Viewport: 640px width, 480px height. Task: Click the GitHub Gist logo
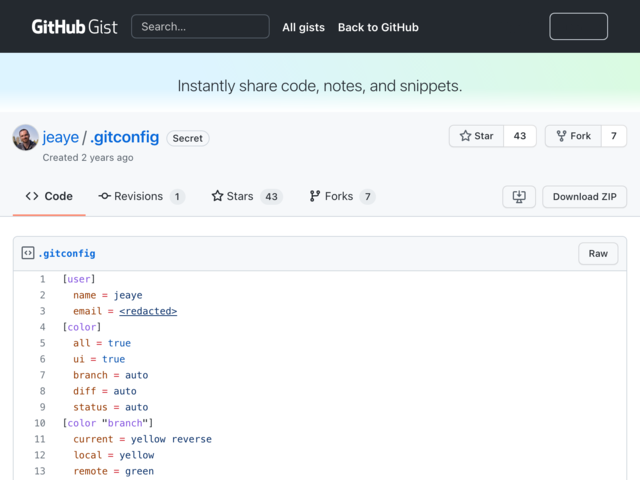pyautogui.click(x=74, y=27)
